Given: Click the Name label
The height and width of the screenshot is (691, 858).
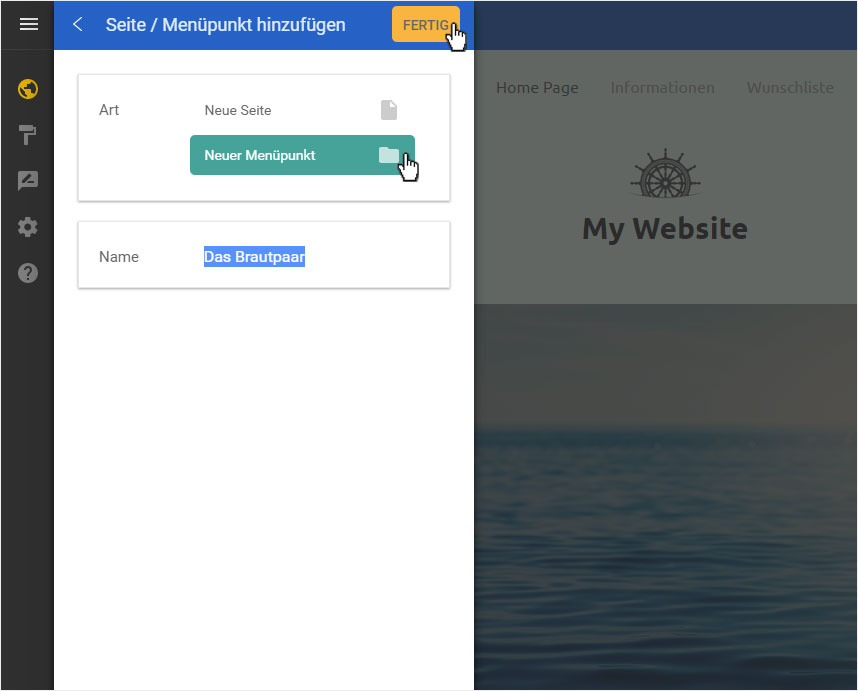Looking at the screenshot, I should 119,257.
